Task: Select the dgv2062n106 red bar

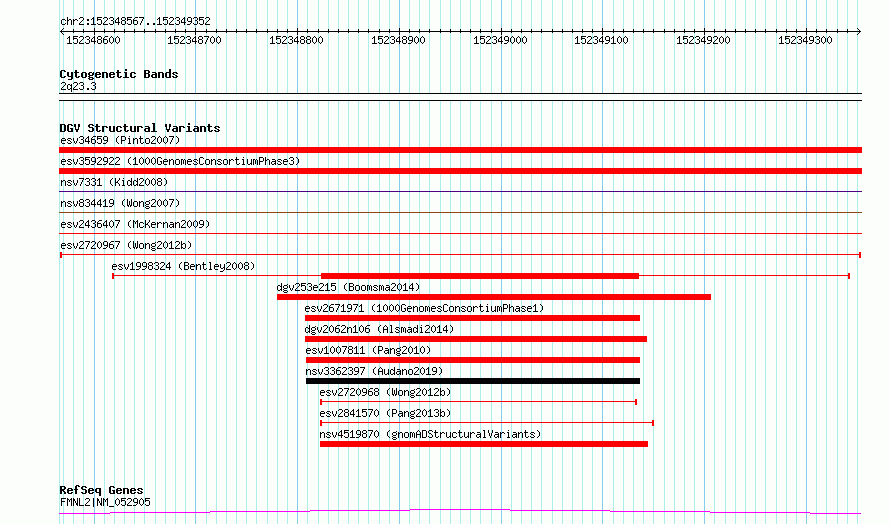Action: click(x=476, y=339)
